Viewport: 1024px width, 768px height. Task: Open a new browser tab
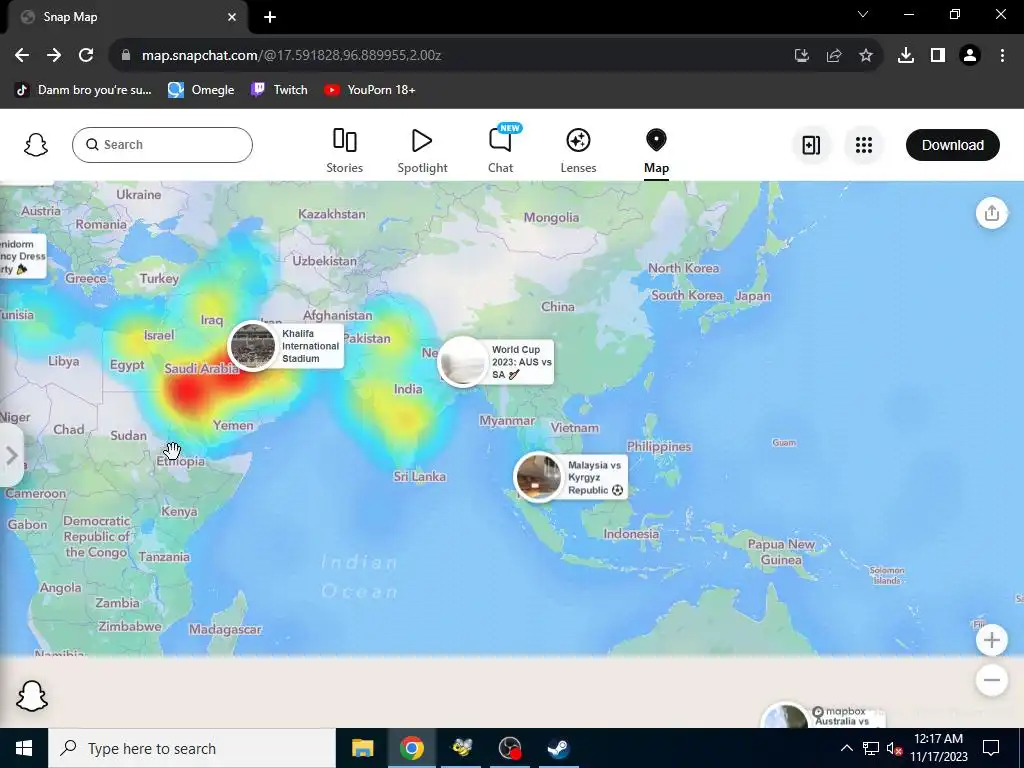pyautogui.click(x=270, y=17)
